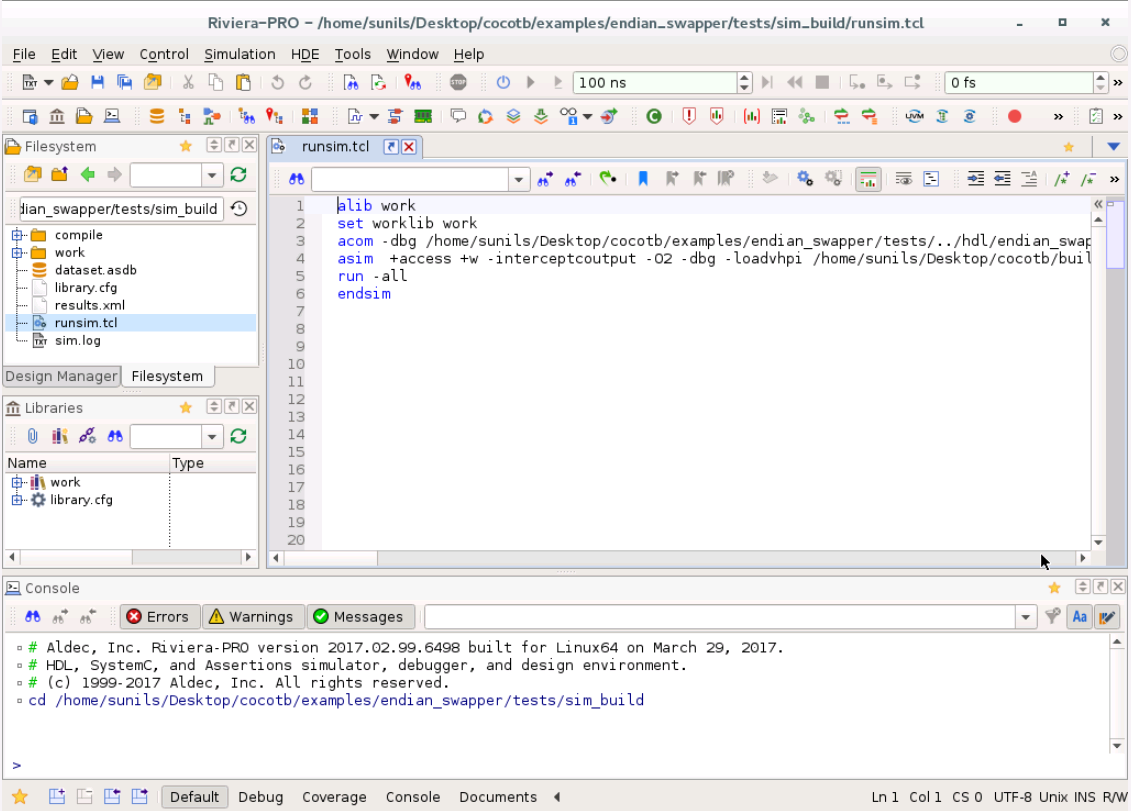Click the Comment block add icon

pyautogui.click(x=1061, y=178)
